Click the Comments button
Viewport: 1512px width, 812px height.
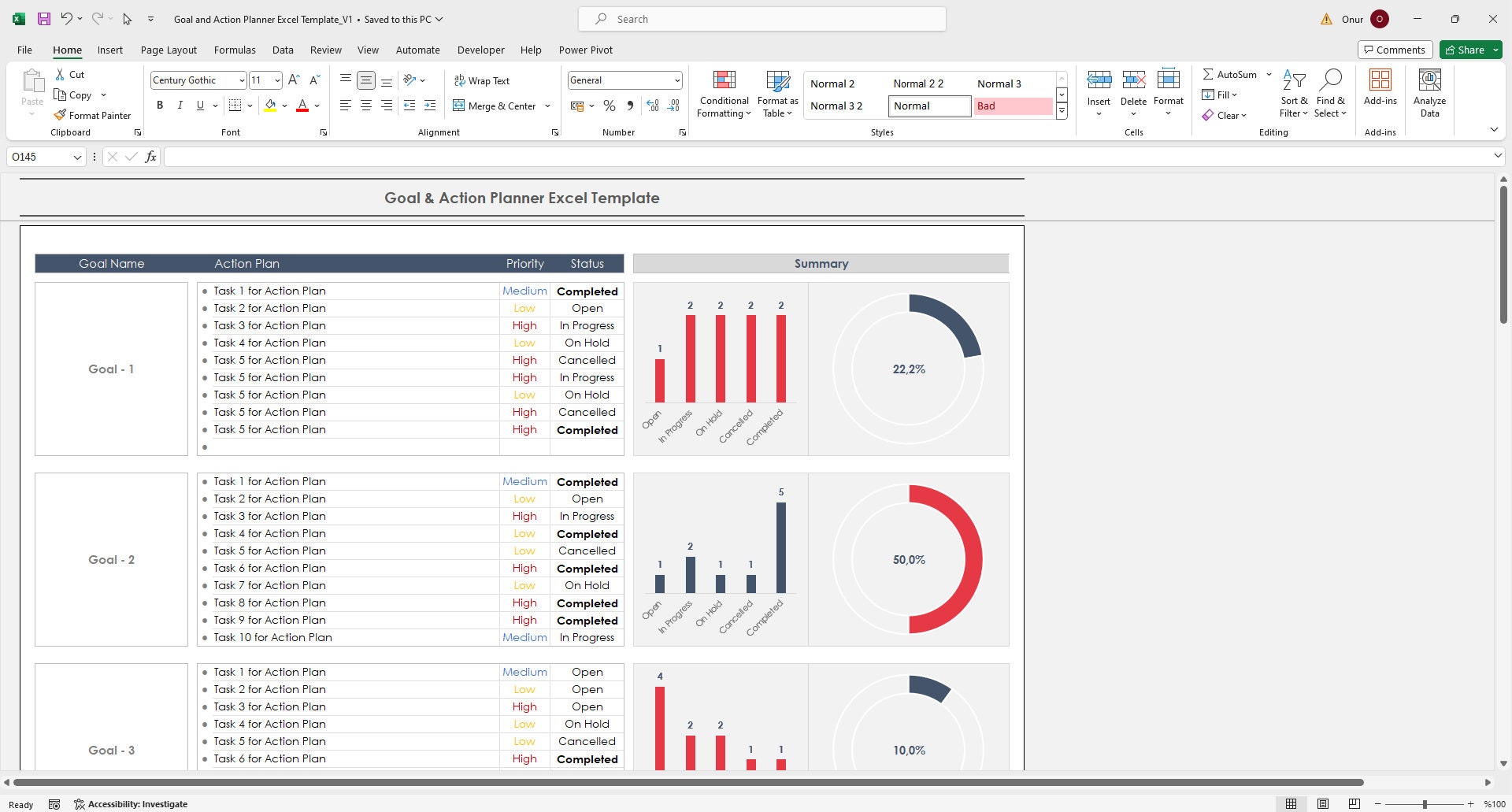(1395, 49)
